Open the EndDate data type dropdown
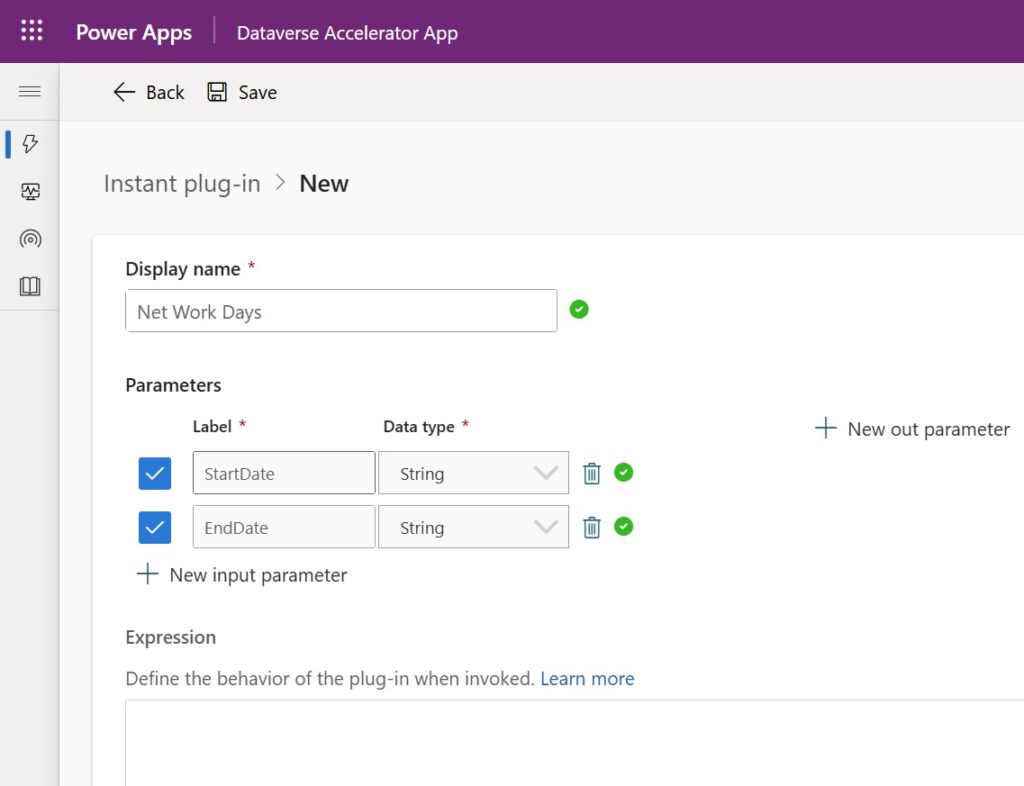Viewport: 1024px width, 786px height. point(473,527)
